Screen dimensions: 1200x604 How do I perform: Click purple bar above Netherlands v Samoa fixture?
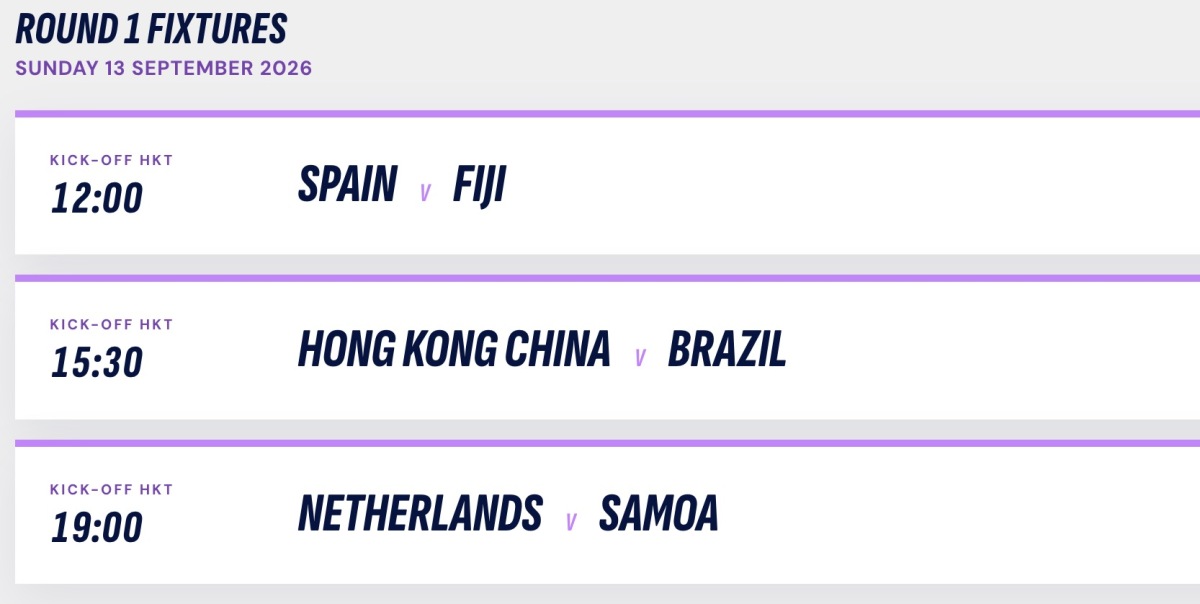pos(607,443)
